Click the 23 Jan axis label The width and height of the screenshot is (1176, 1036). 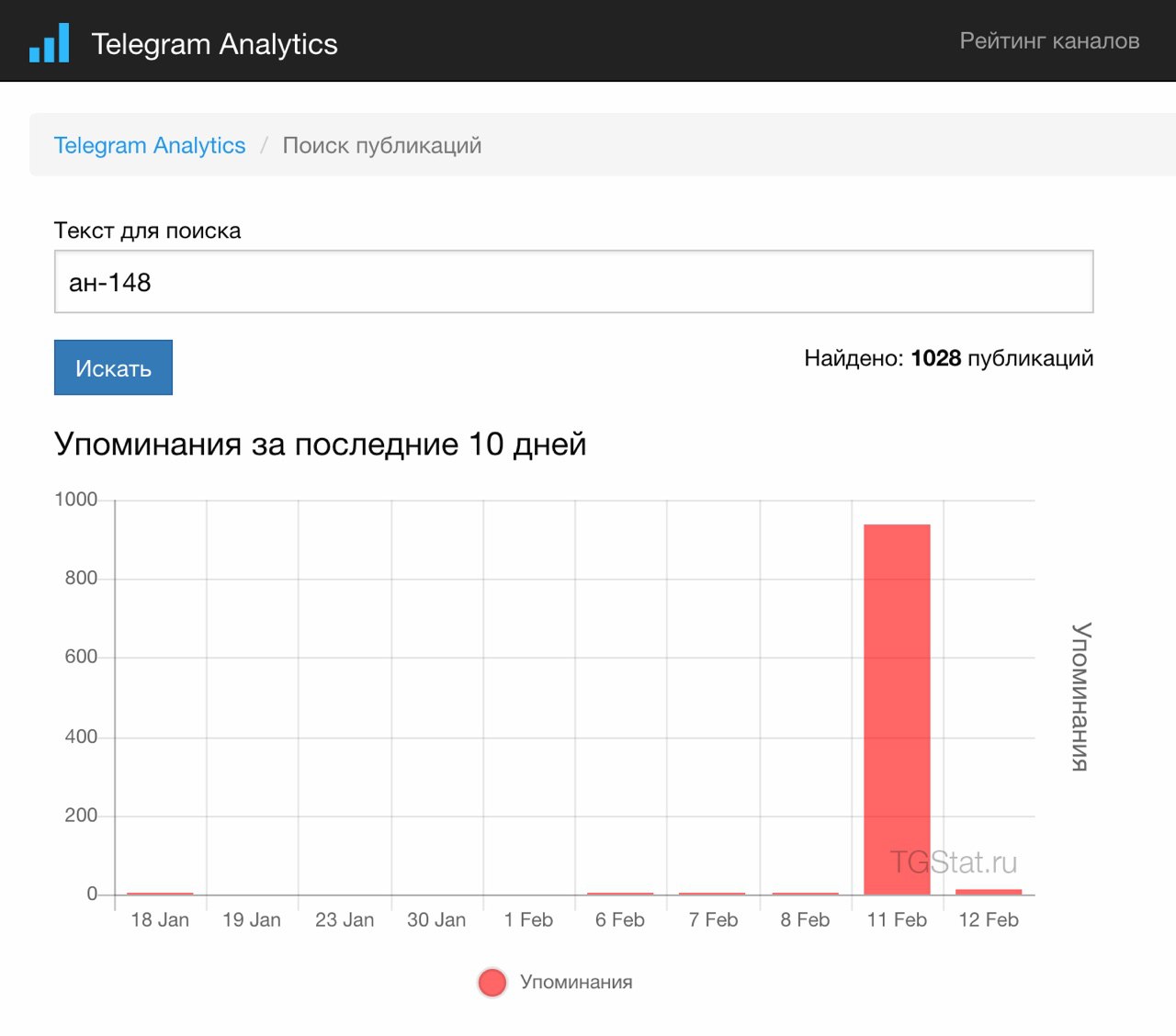point(345,920)
